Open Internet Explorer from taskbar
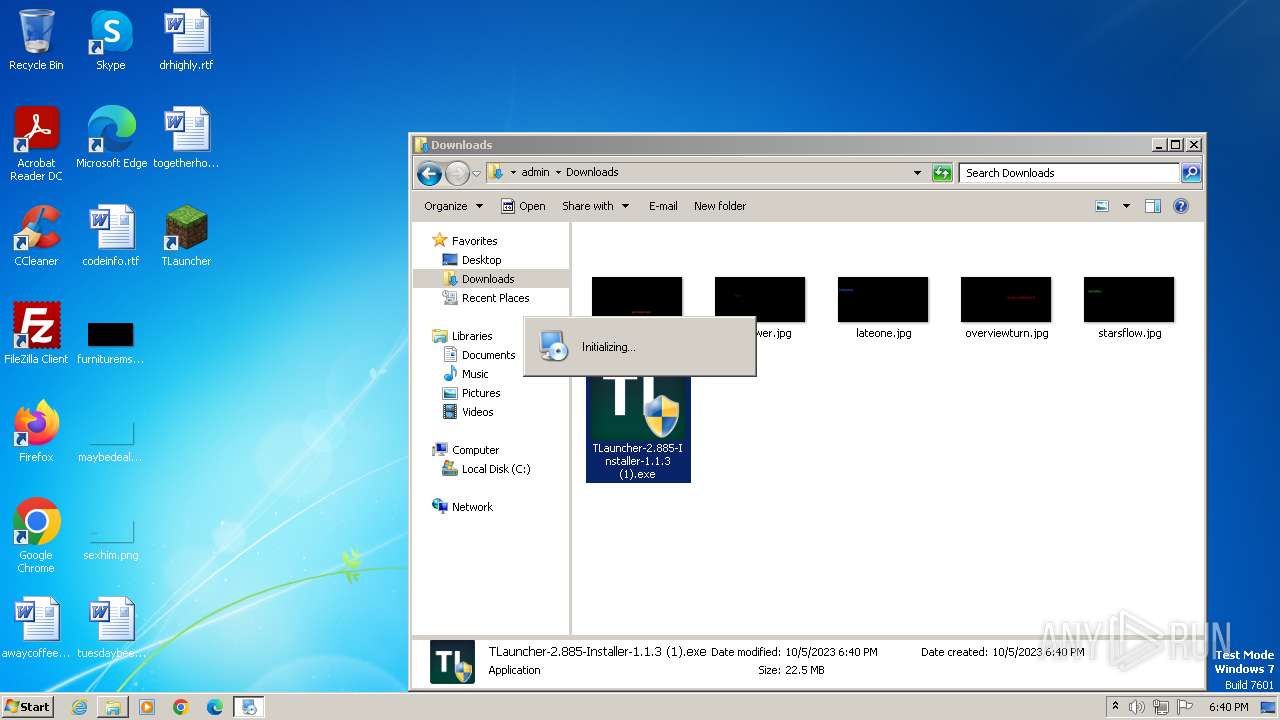1280x720 pixels. 79,707
